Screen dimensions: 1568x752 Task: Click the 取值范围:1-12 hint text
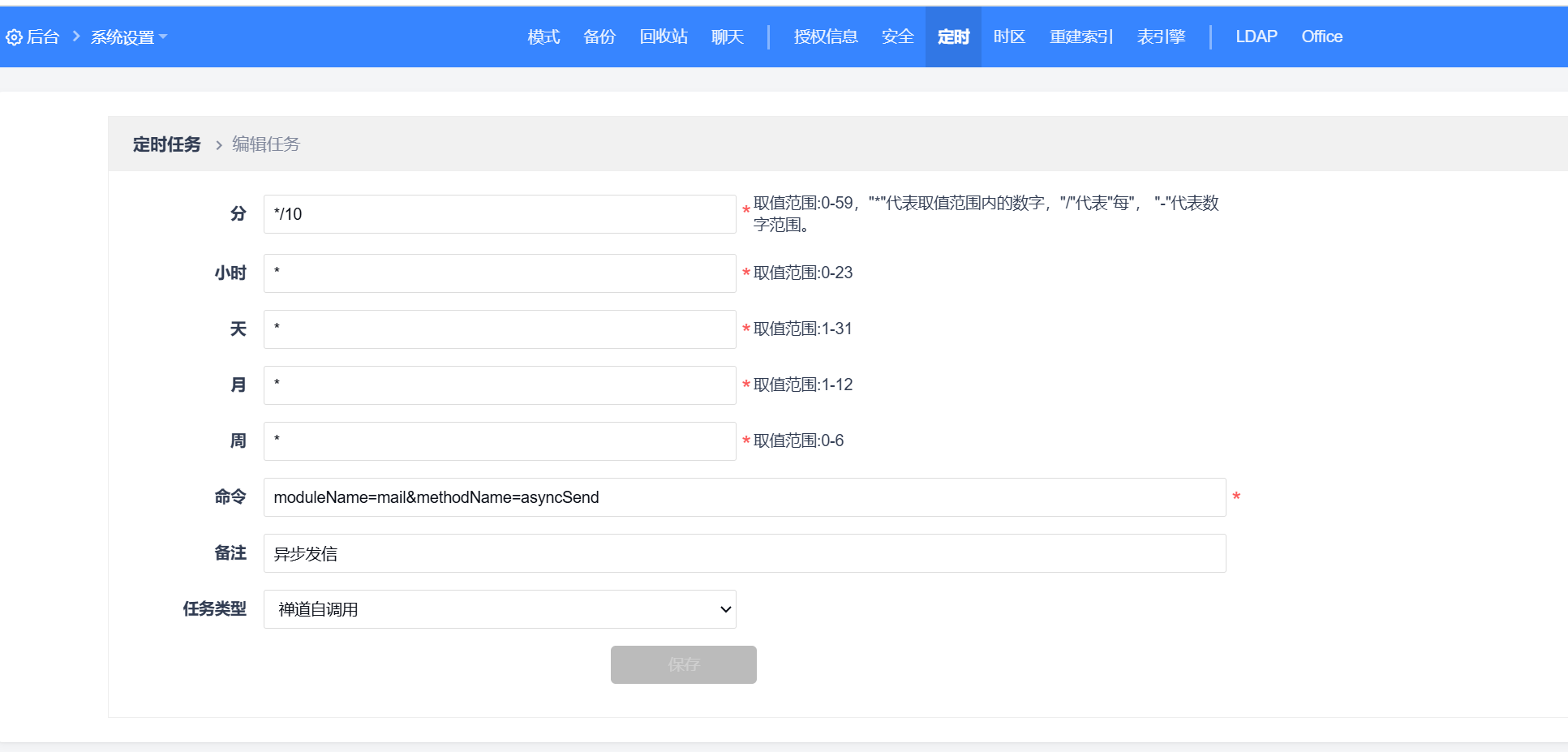(803, 385)
